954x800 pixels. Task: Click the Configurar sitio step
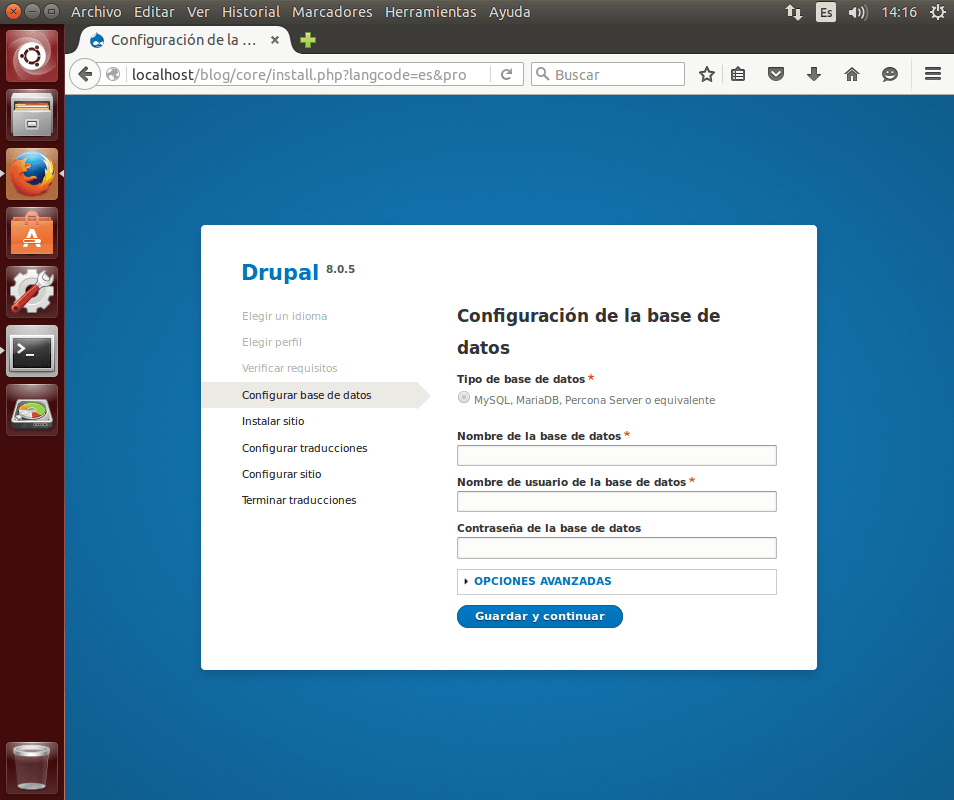281,474
